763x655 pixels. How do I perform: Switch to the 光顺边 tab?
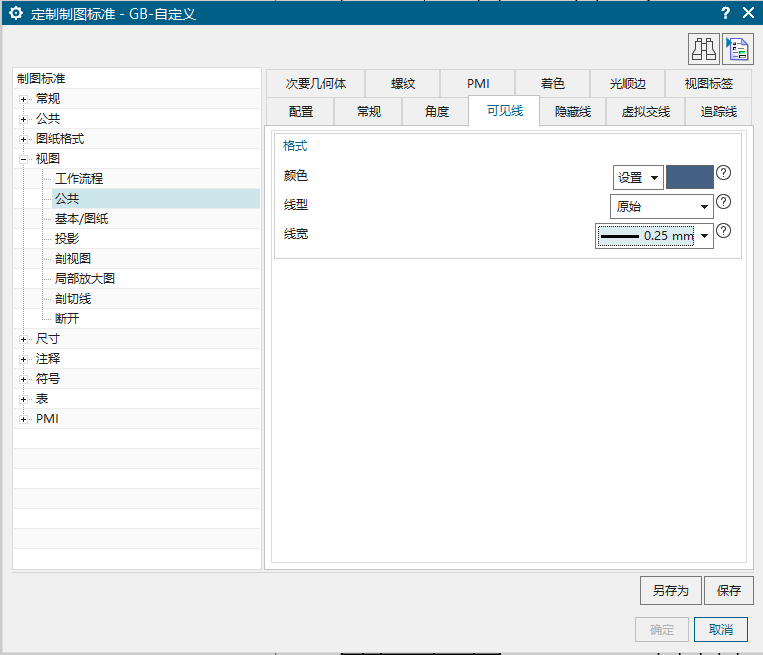tap(628, 84)
